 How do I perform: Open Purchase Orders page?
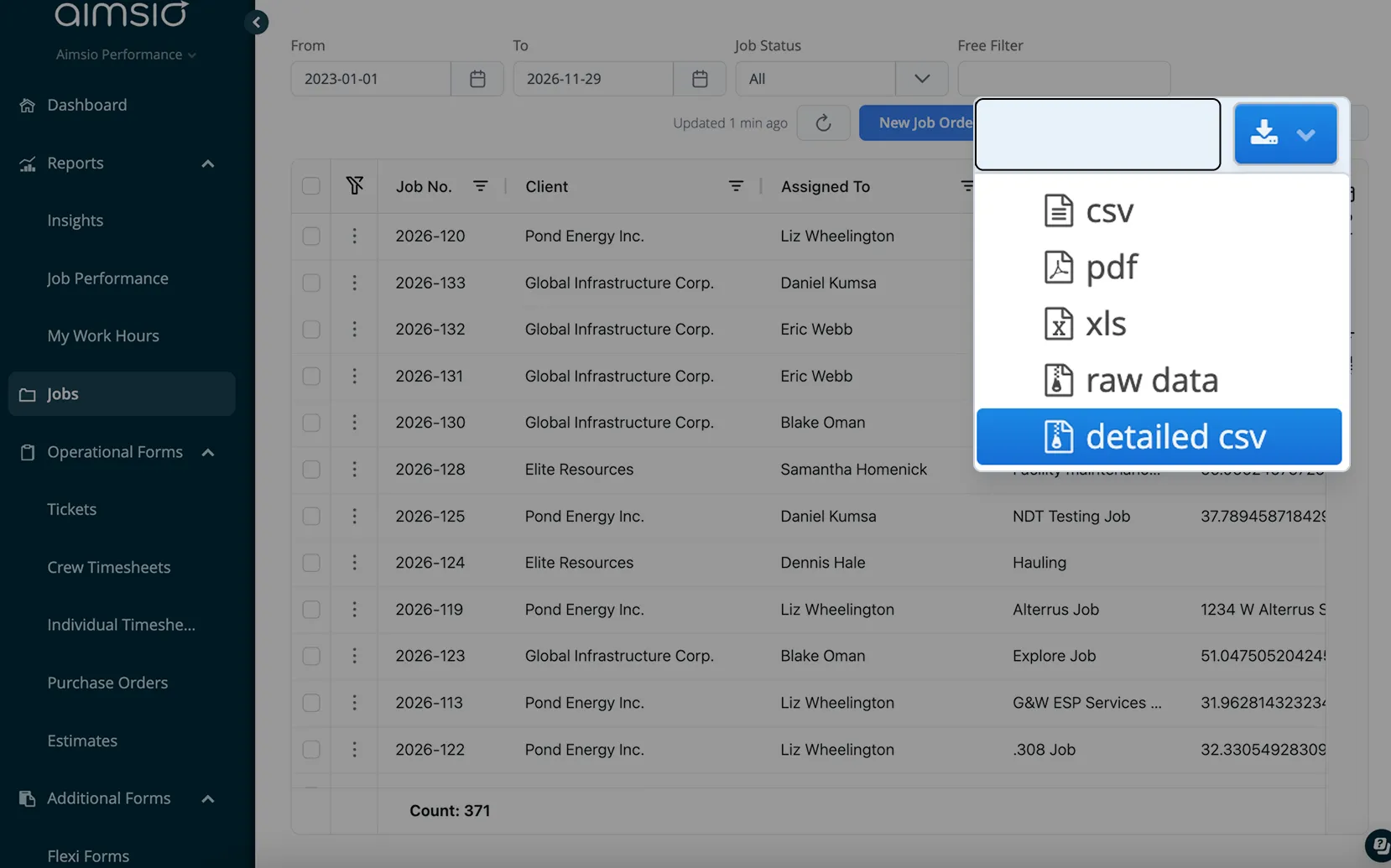107,683
